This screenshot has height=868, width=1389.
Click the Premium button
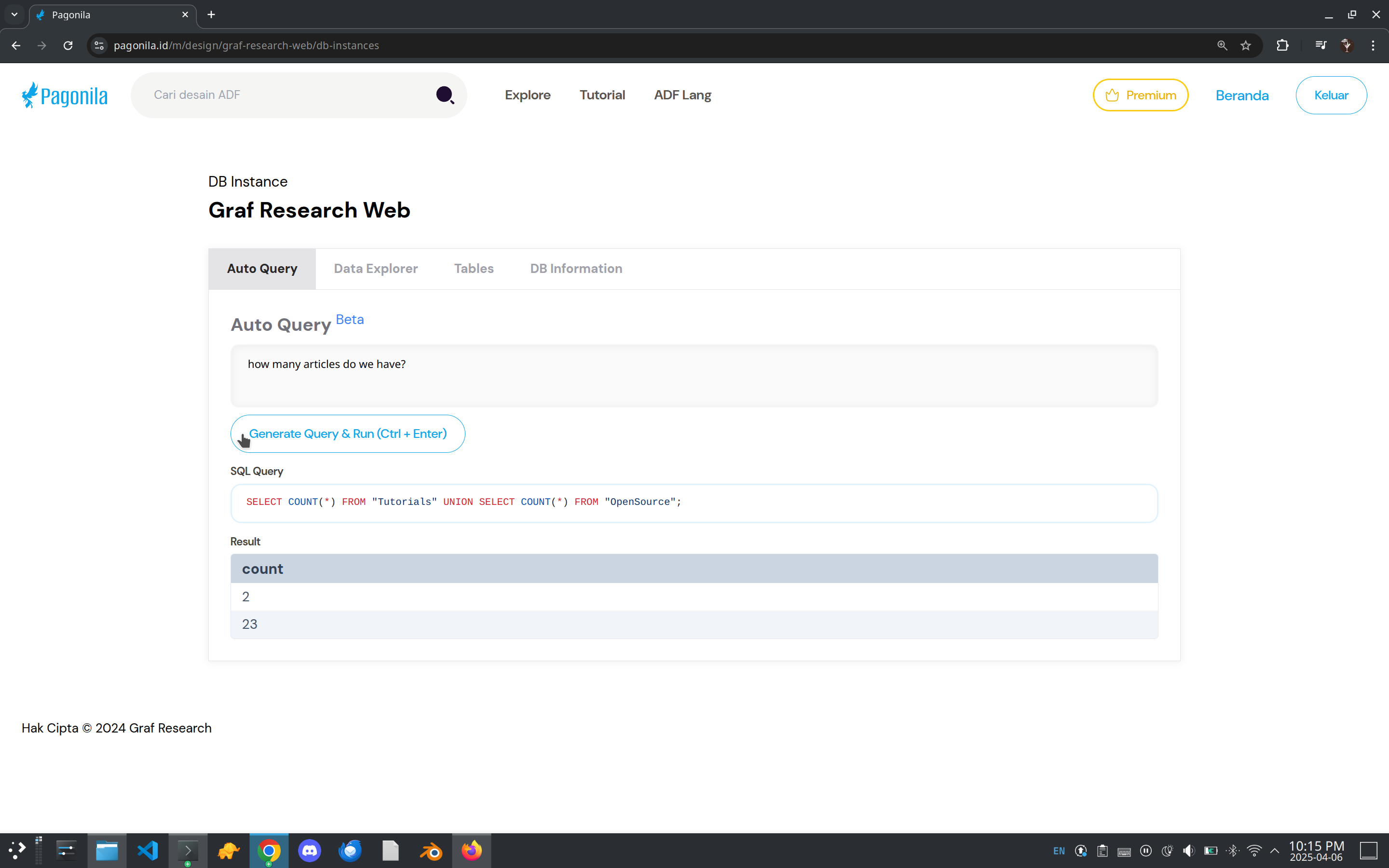[1140, 95]
